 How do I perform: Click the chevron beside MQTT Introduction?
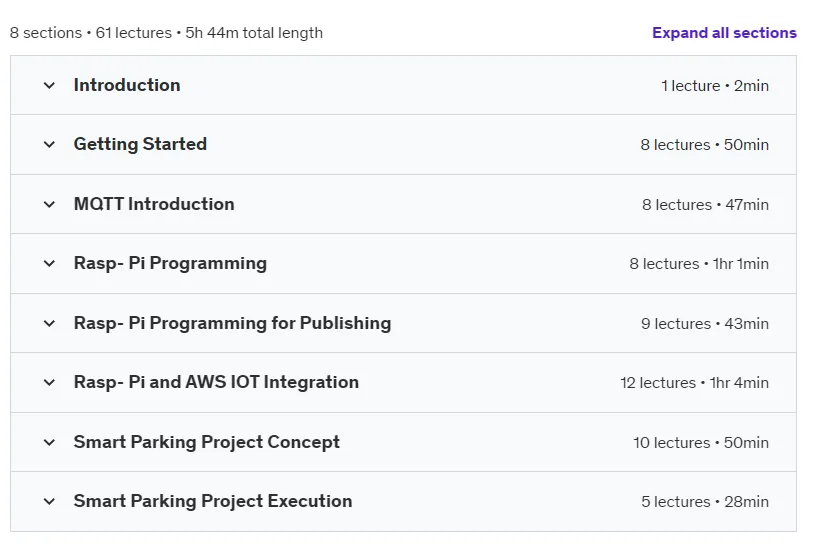49,204
